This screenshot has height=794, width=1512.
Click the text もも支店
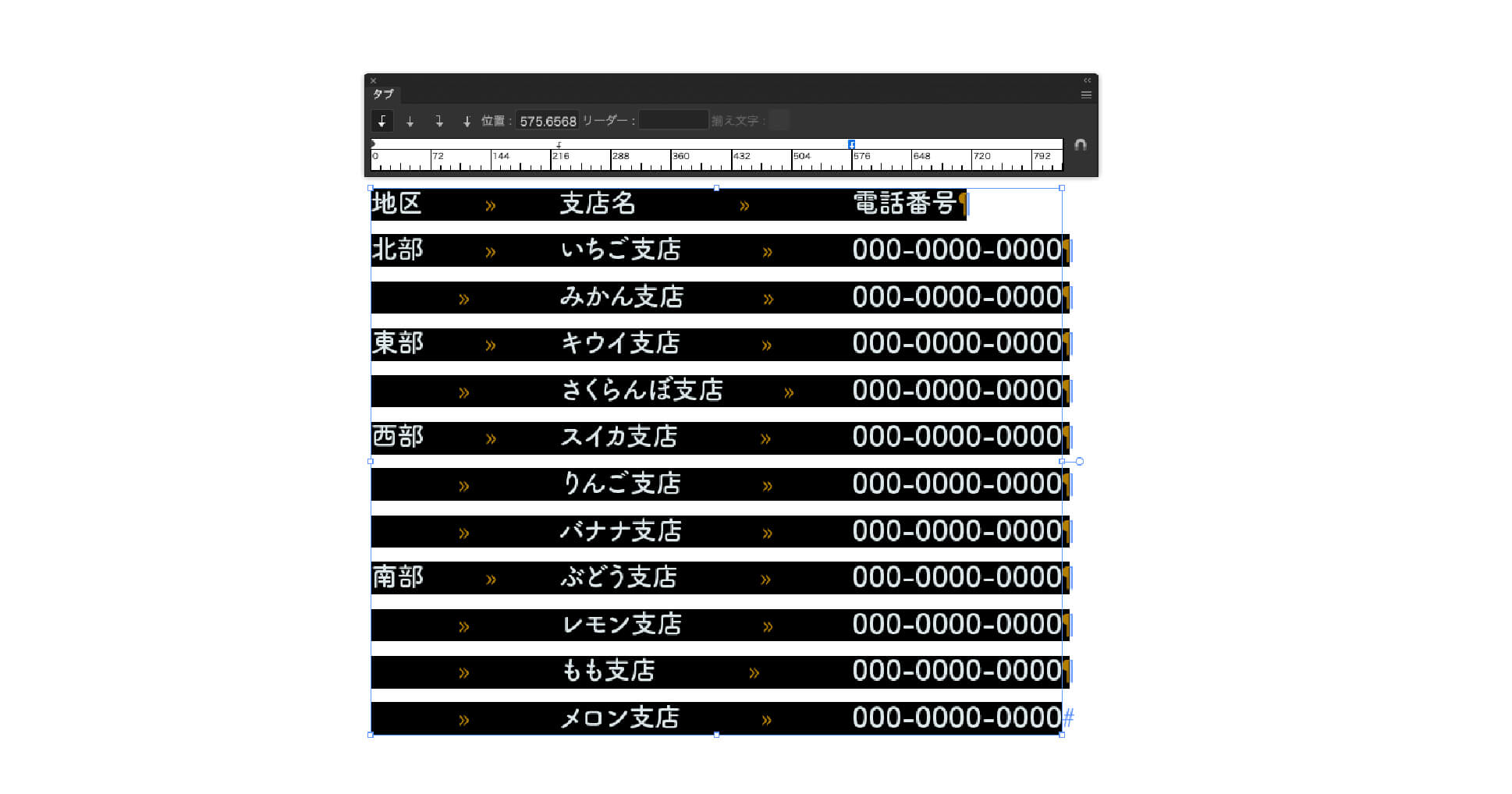[609, 671]
